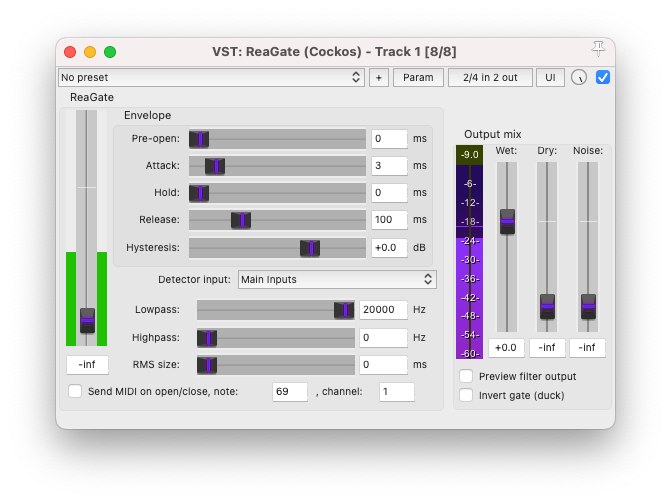Enable Invert gate (duck)
Screen dimensions: 671x503
[466, 395]
